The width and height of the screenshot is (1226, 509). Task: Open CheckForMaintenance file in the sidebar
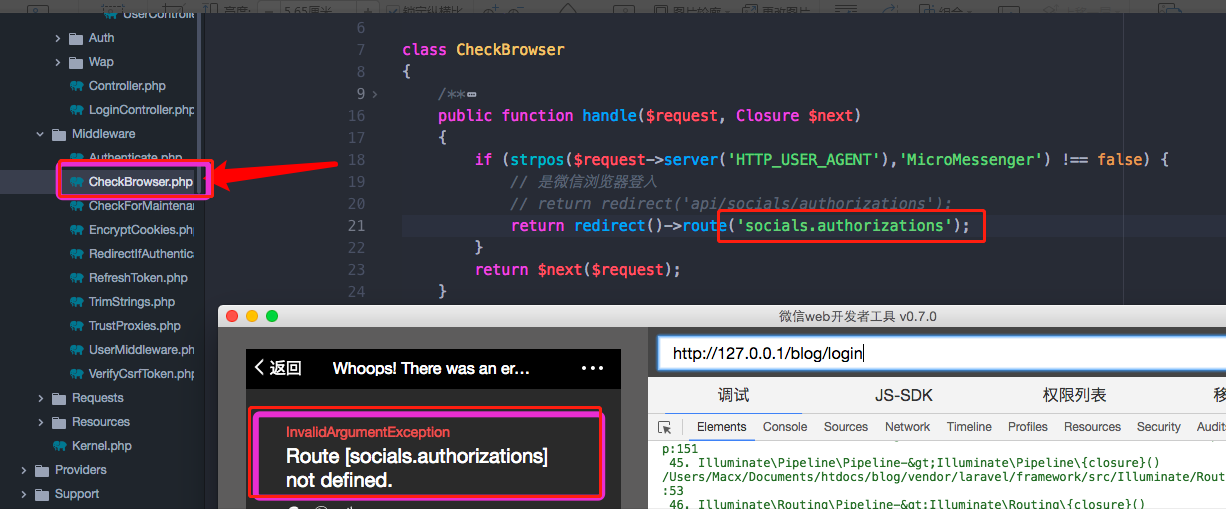[141, 206]
